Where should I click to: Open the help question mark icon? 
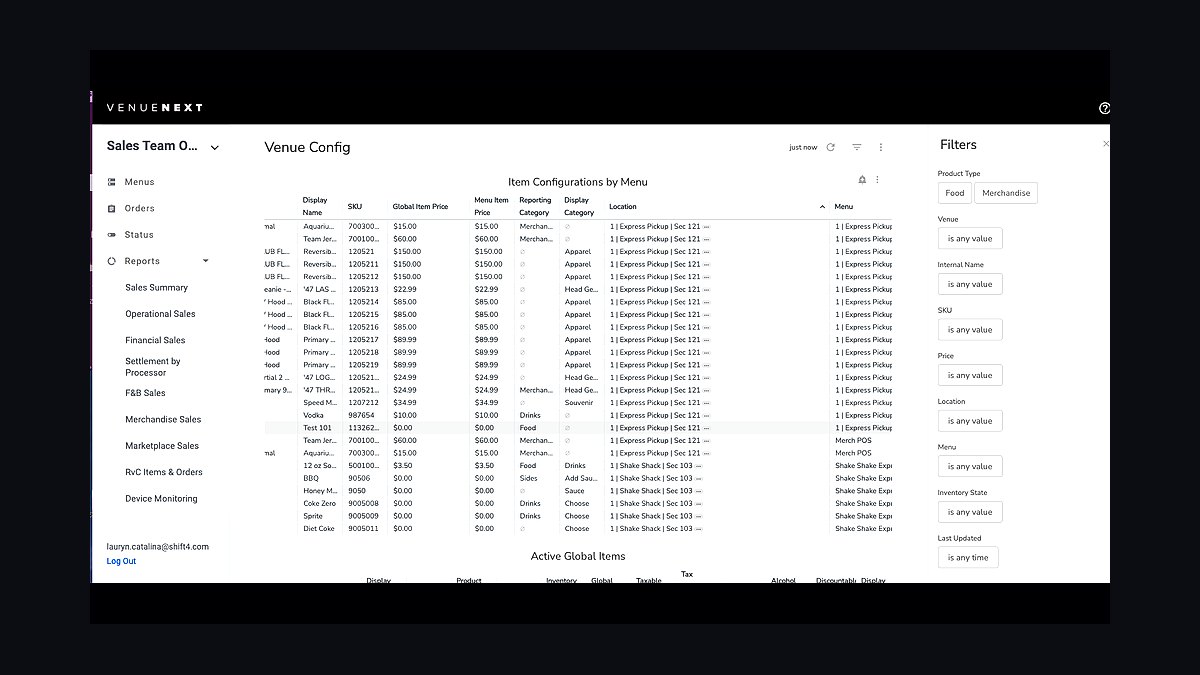(x=1104, y=108)
